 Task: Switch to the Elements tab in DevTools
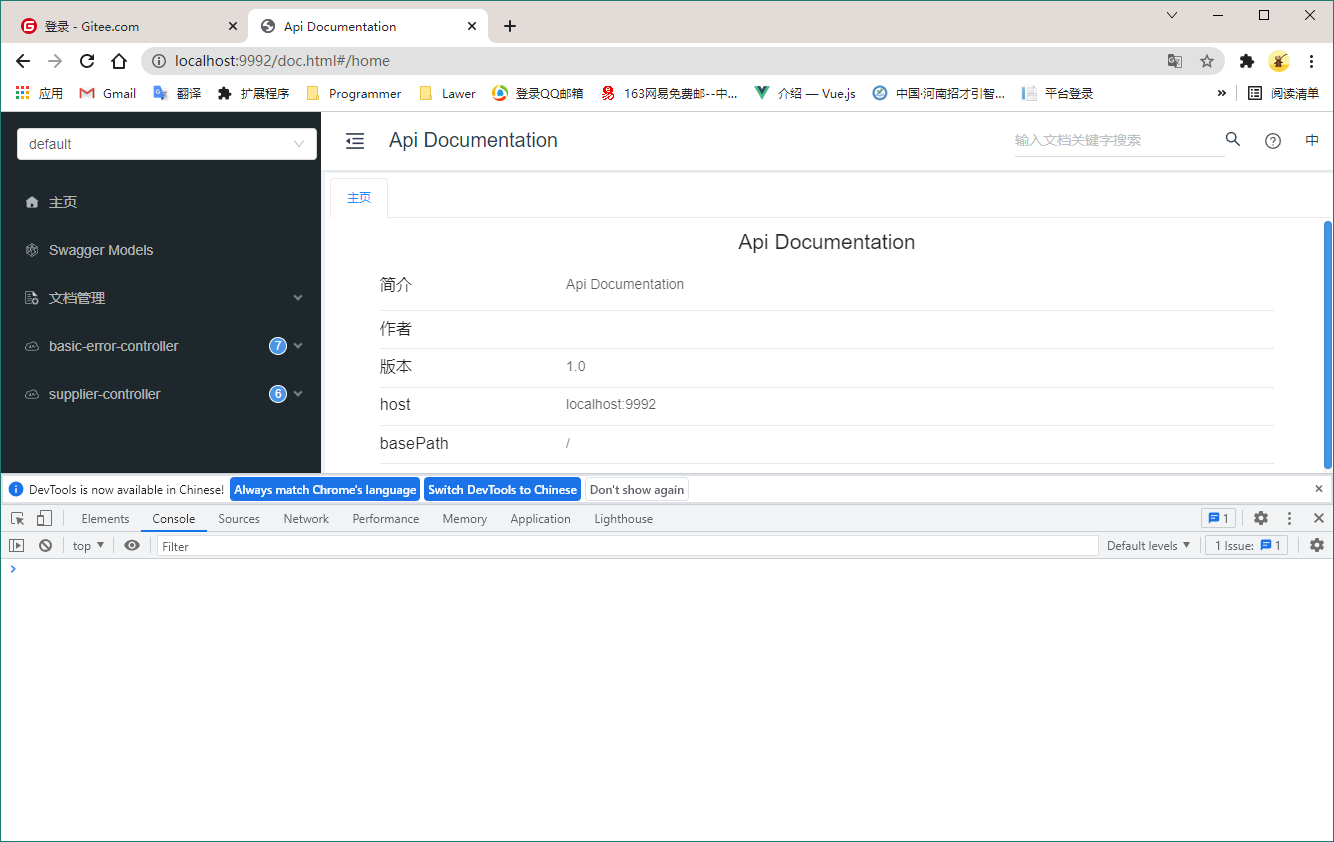point(105,518)
